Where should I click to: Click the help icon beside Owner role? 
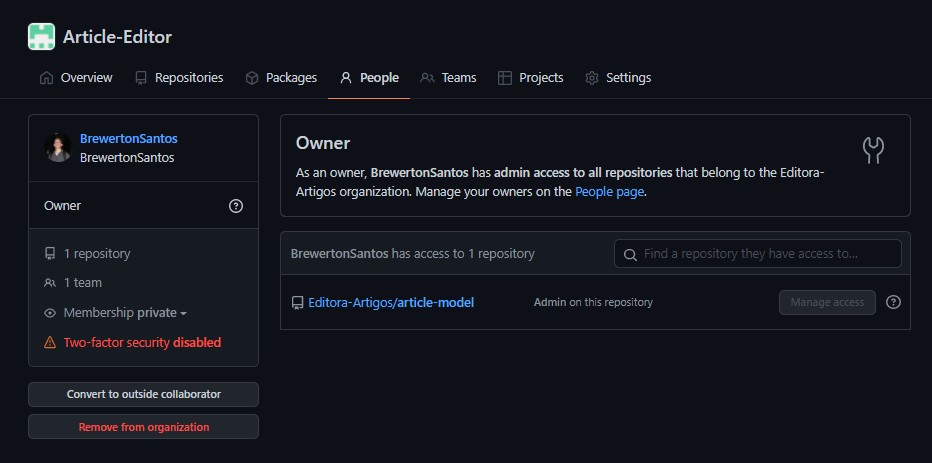236,206
